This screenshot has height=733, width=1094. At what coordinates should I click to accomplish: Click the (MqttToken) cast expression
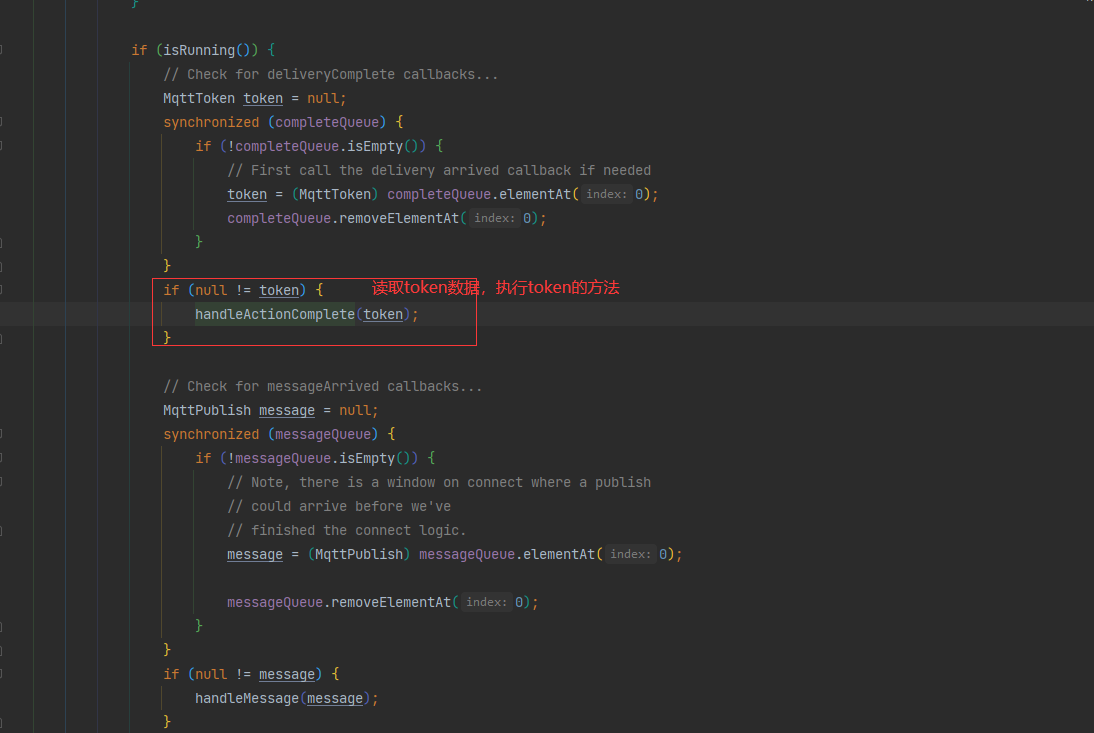click(335, 194)
